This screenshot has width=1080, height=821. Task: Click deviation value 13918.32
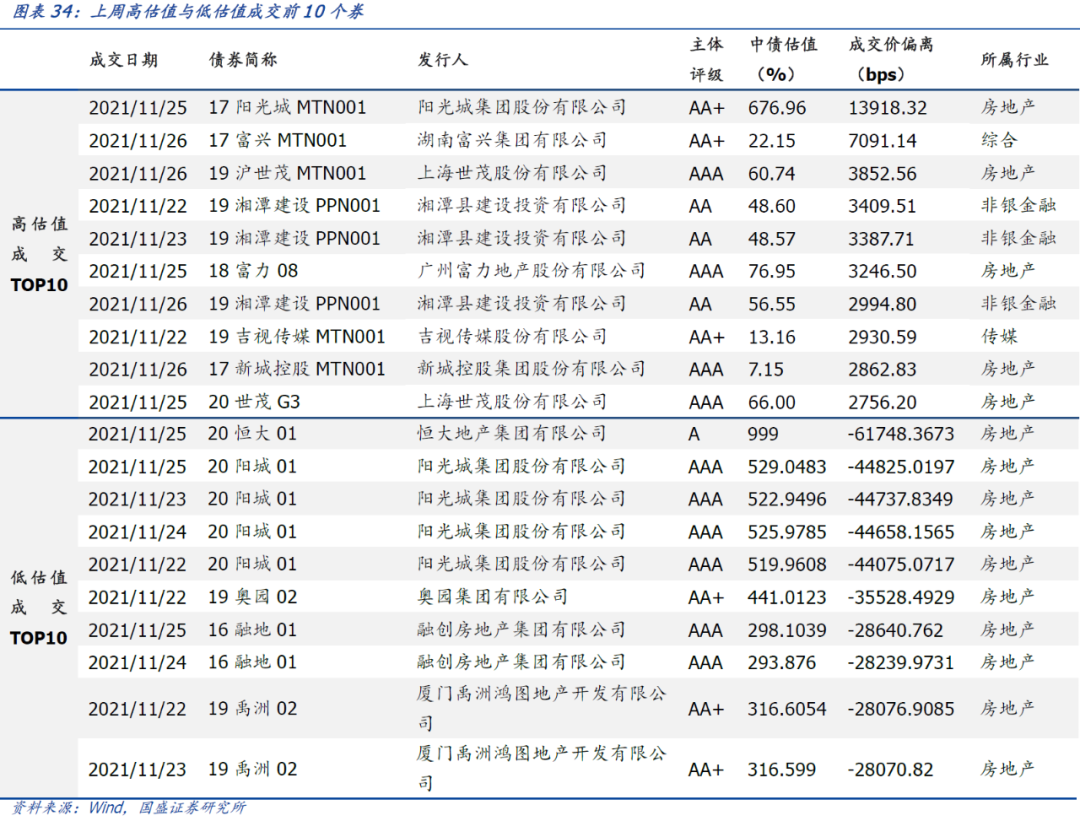click(x=888, y=108)
